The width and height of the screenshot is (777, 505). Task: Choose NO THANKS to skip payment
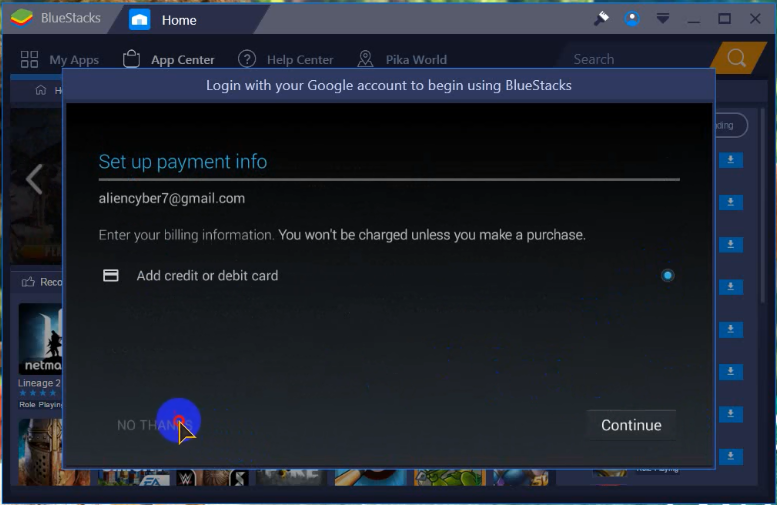pos(155,425)
